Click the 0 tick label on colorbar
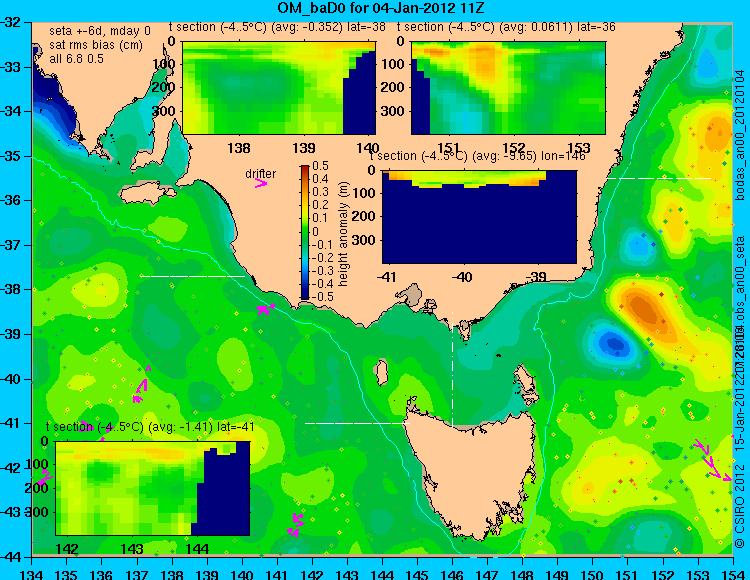Image resolution: width=750 pixels, height=580 pixels. coord(315,231)
